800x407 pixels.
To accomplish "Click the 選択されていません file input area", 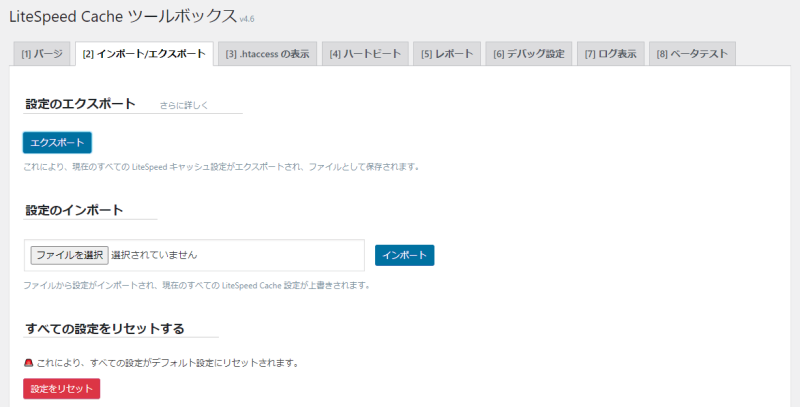I will pos(161,255).
